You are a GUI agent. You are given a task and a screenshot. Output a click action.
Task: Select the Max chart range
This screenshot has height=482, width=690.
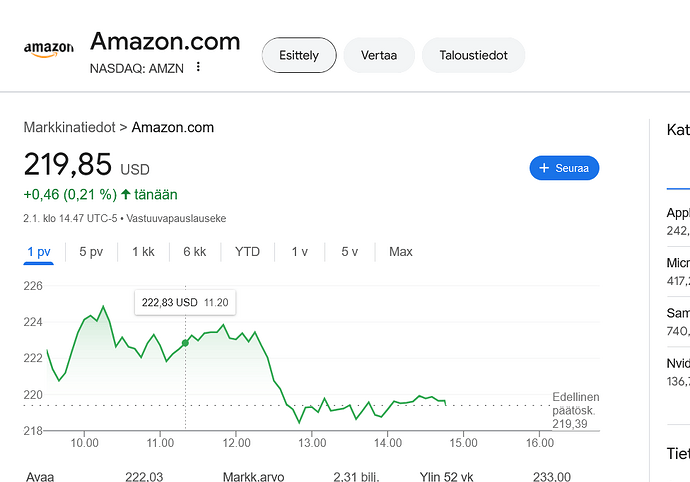tap(400, 252)
